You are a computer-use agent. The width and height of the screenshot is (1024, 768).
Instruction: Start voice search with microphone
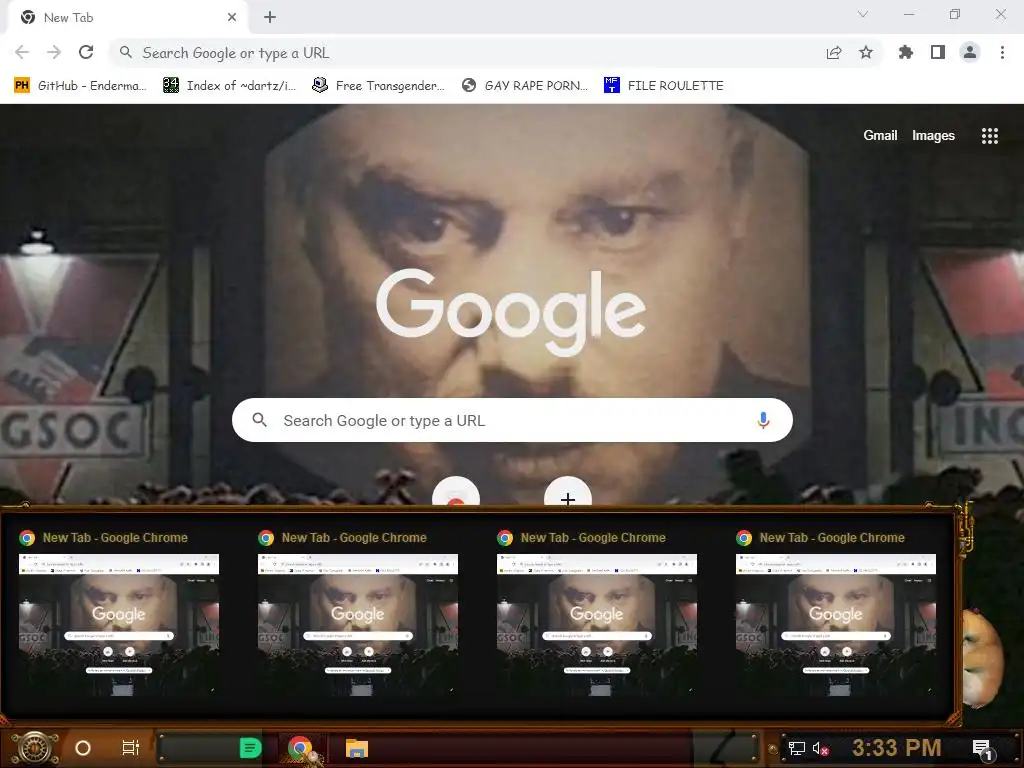point(763,420)
